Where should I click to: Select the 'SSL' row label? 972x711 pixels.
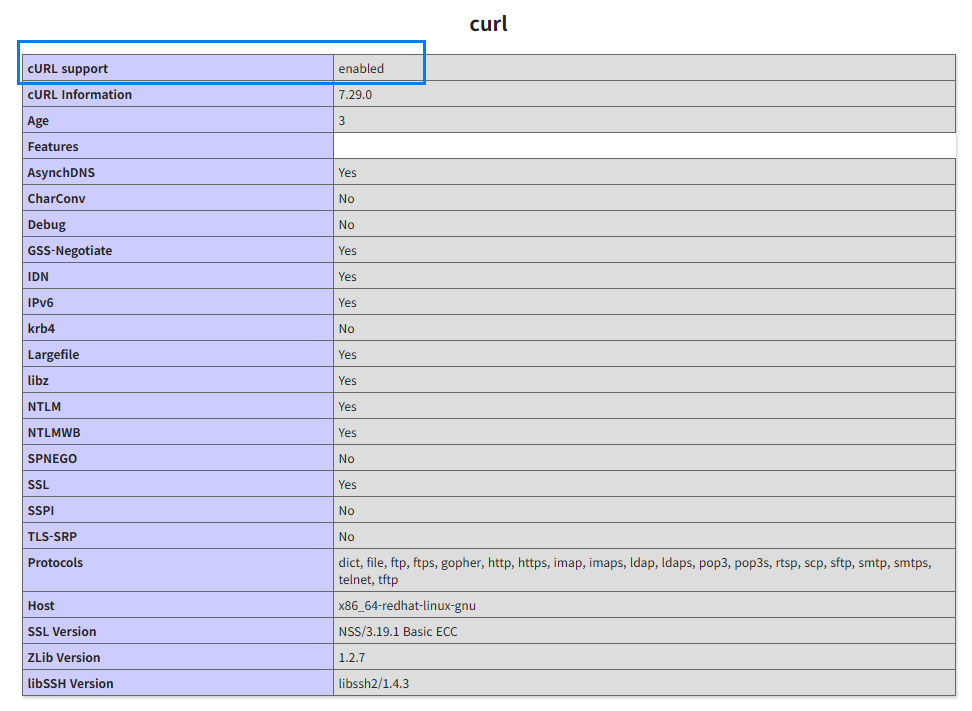point(38,485)
